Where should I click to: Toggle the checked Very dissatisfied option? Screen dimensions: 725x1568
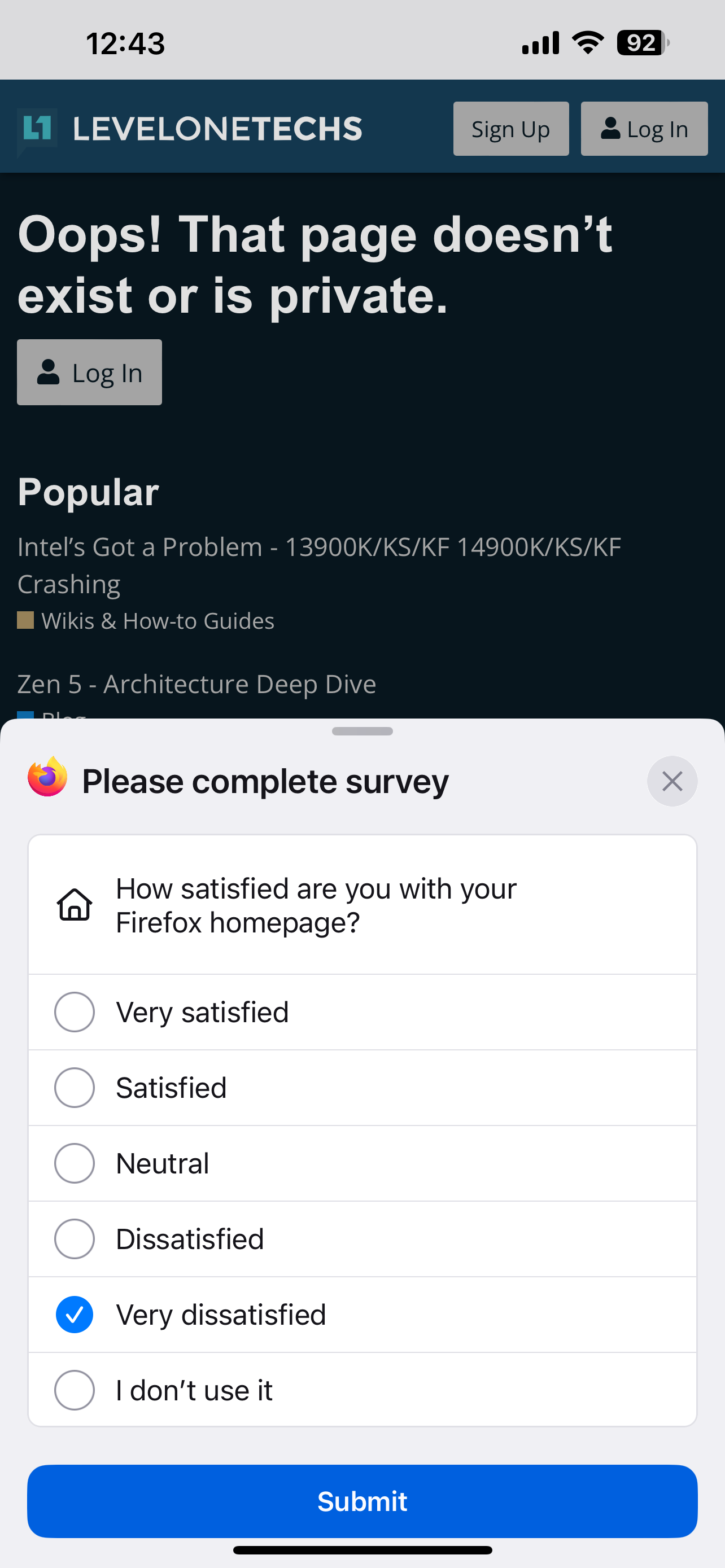point(75,1315)
